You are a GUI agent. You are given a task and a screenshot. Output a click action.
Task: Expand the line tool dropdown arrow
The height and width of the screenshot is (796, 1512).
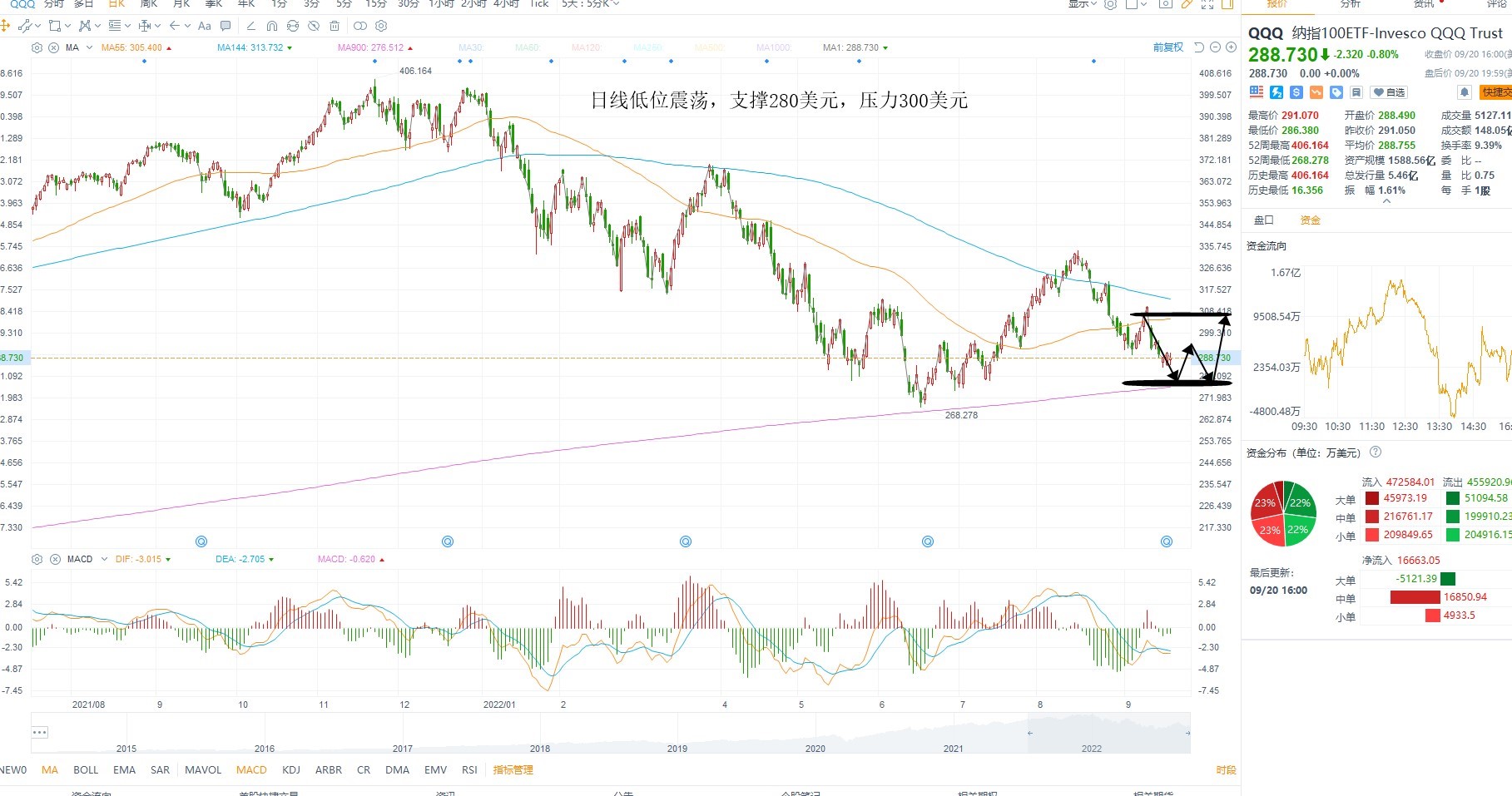(x=38, y=26)
